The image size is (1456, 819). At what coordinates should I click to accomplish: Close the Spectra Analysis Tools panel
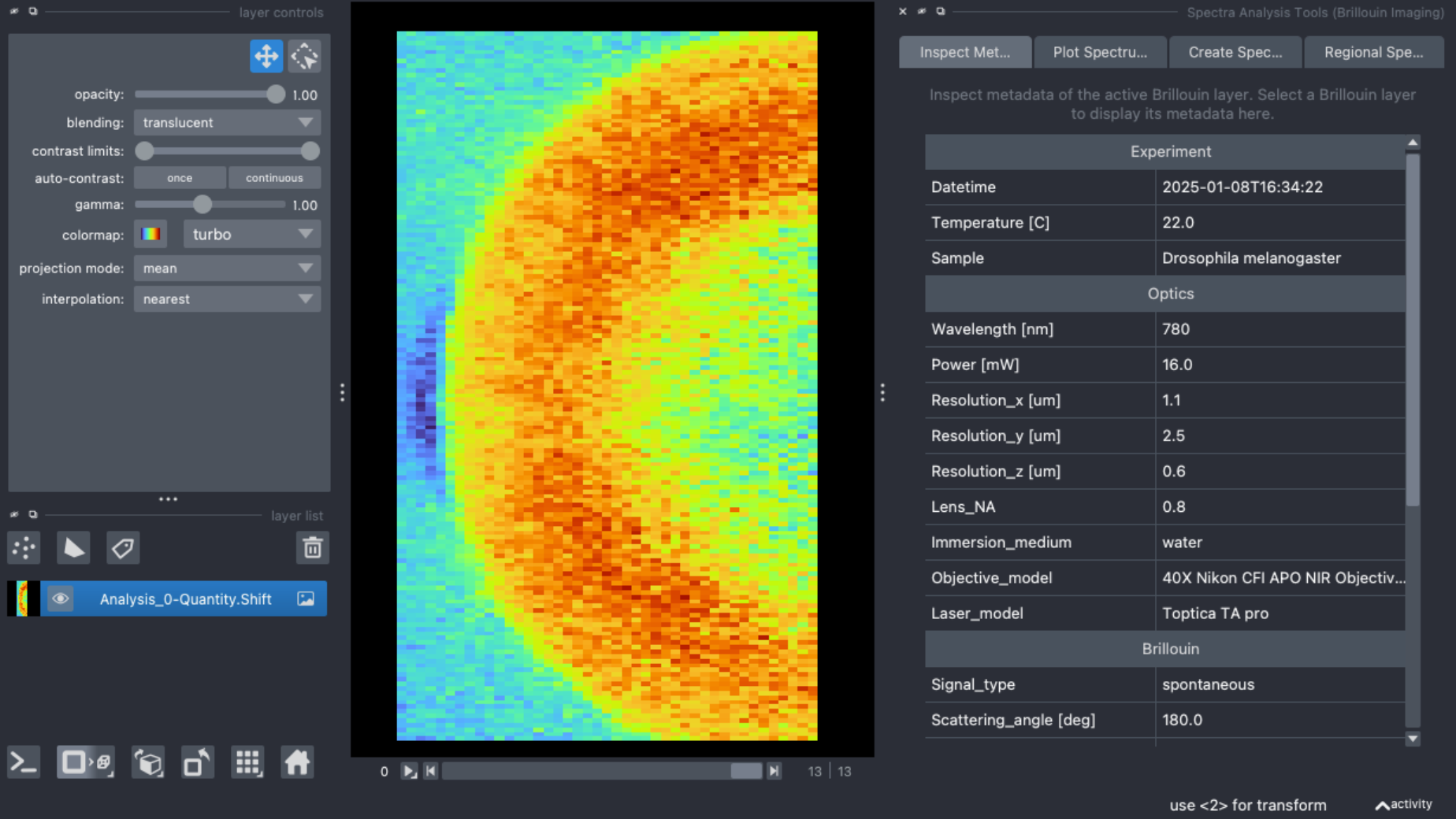click(x=903, y=12)
